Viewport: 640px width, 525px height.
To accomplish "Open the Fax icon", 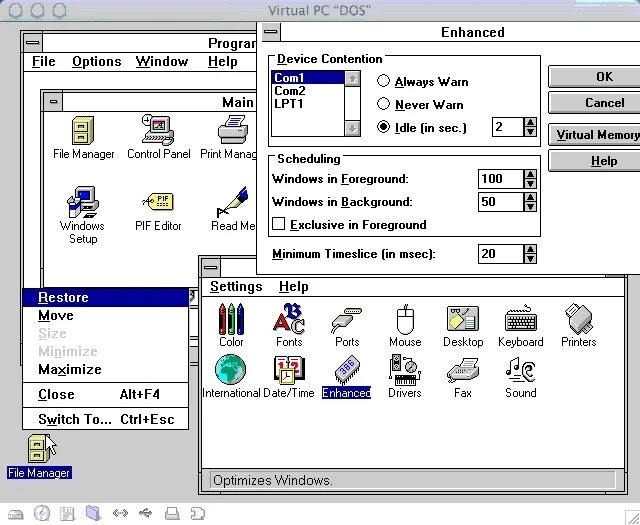I will coord(463,376).
